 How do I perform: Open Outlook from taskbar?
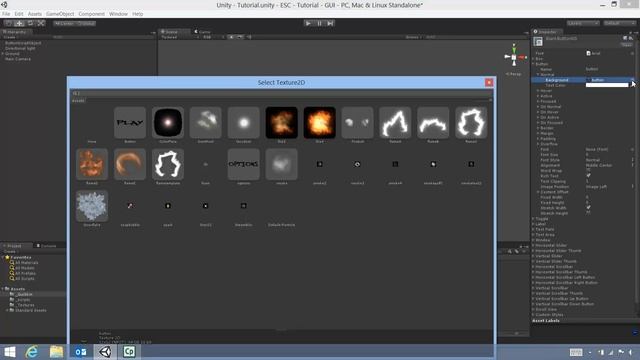coord(81,352)
